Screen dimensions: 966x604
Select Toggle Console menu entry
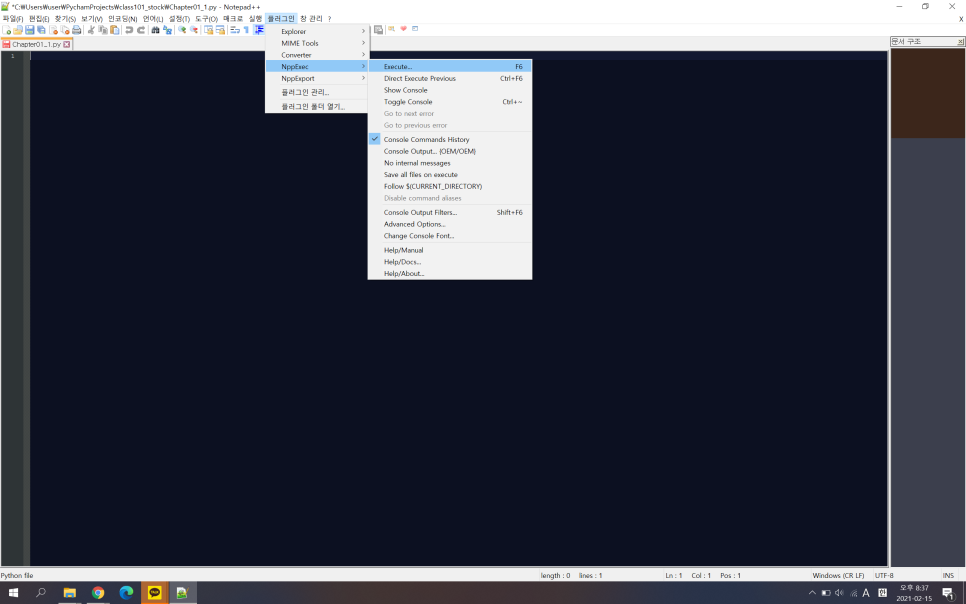pos(450,102)
